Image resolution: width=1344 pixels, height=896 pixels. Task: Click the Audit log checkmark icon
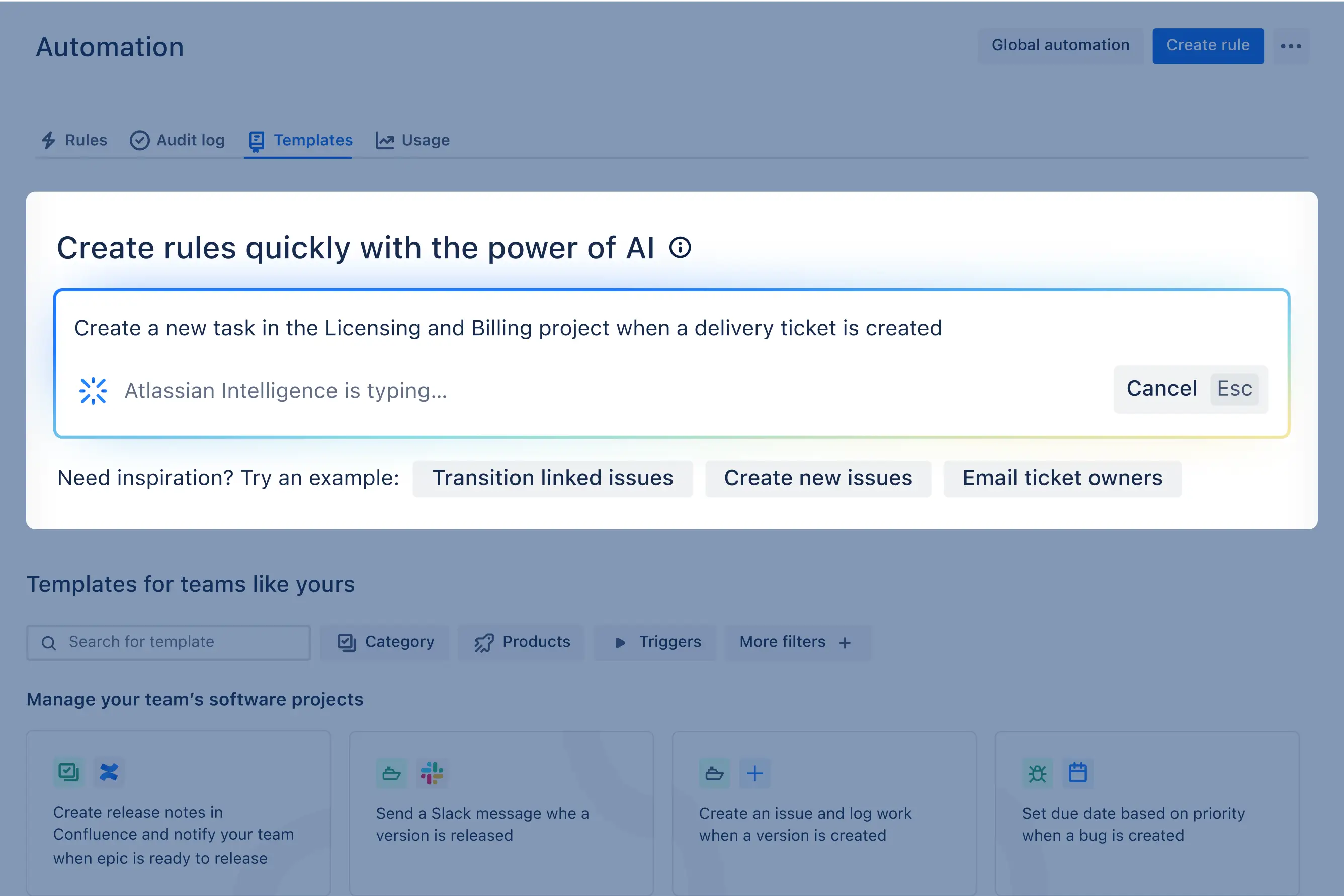tap(139, 141)
